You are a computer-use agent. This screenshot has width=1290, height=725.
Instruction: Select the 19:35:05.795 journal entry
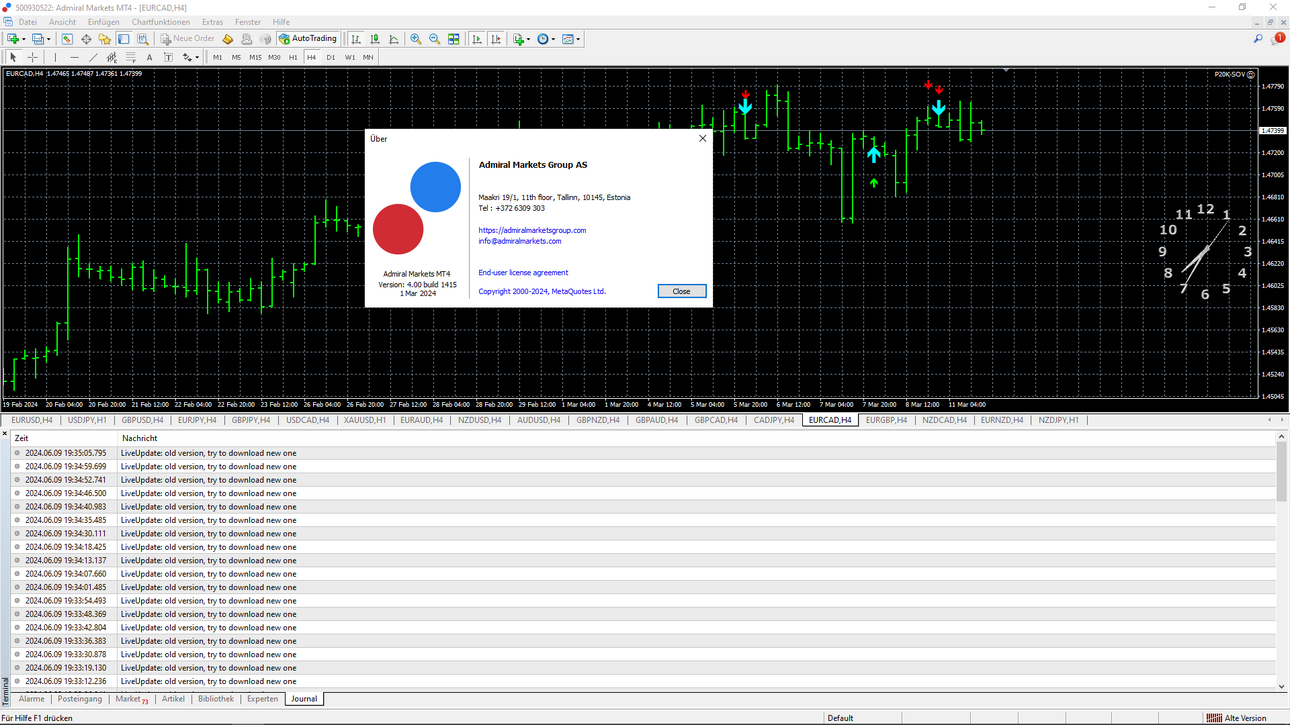tap(644, 453)
